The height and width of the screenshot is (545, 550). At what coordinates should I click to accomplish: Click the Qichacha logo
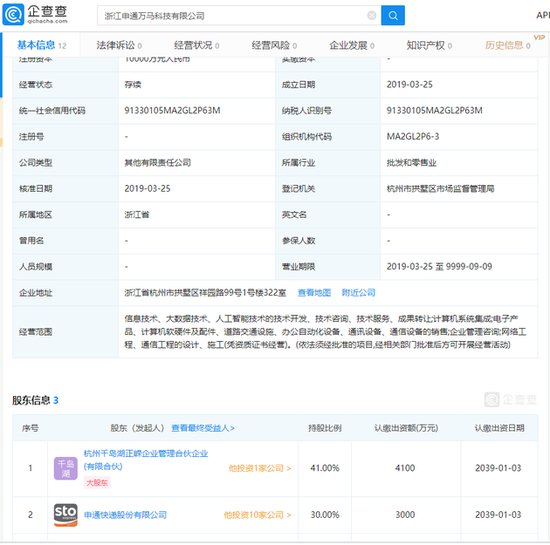[x=35, y=14]
